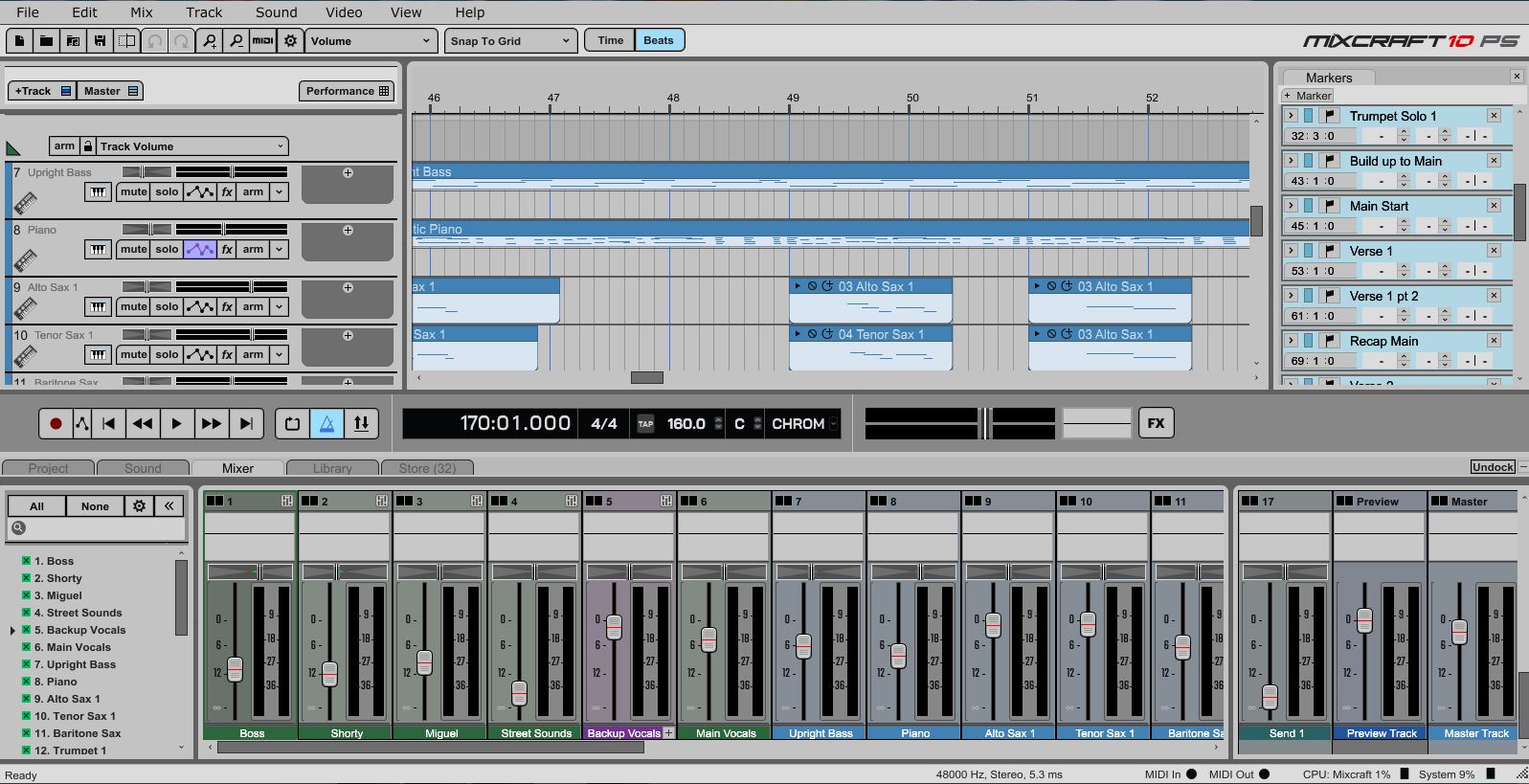
Task: Open the Store (32) tab
Action: click(427, 468)
